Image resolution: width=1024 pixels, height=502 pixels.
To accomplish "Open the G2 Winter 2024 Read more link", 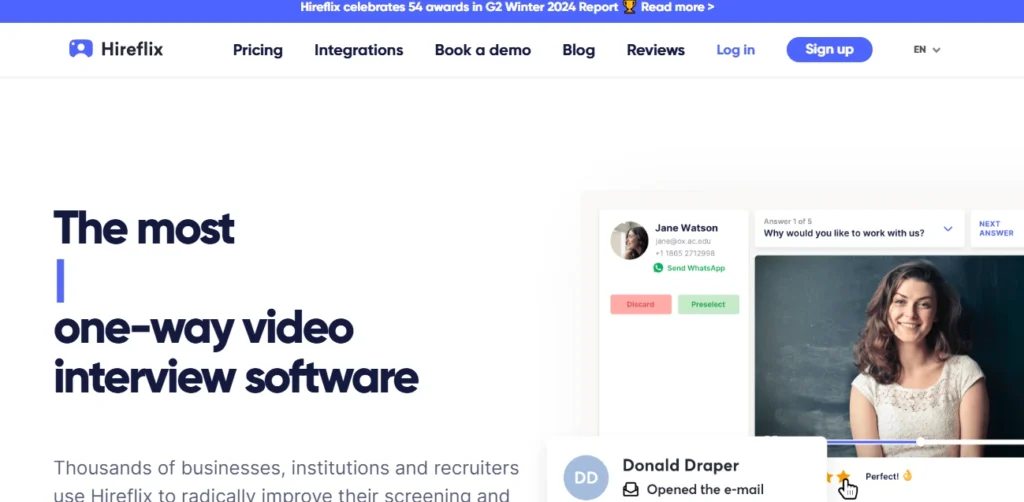I will [677, 7].
